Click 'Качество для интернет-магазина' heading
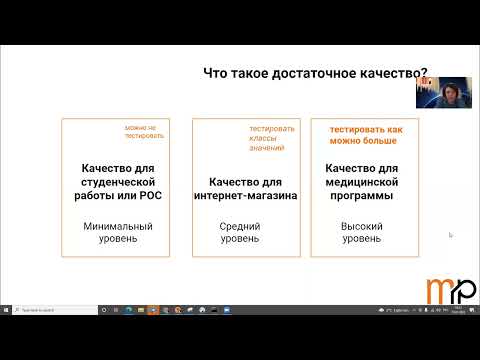The image size is (480, 360). (x=246, y=189)
